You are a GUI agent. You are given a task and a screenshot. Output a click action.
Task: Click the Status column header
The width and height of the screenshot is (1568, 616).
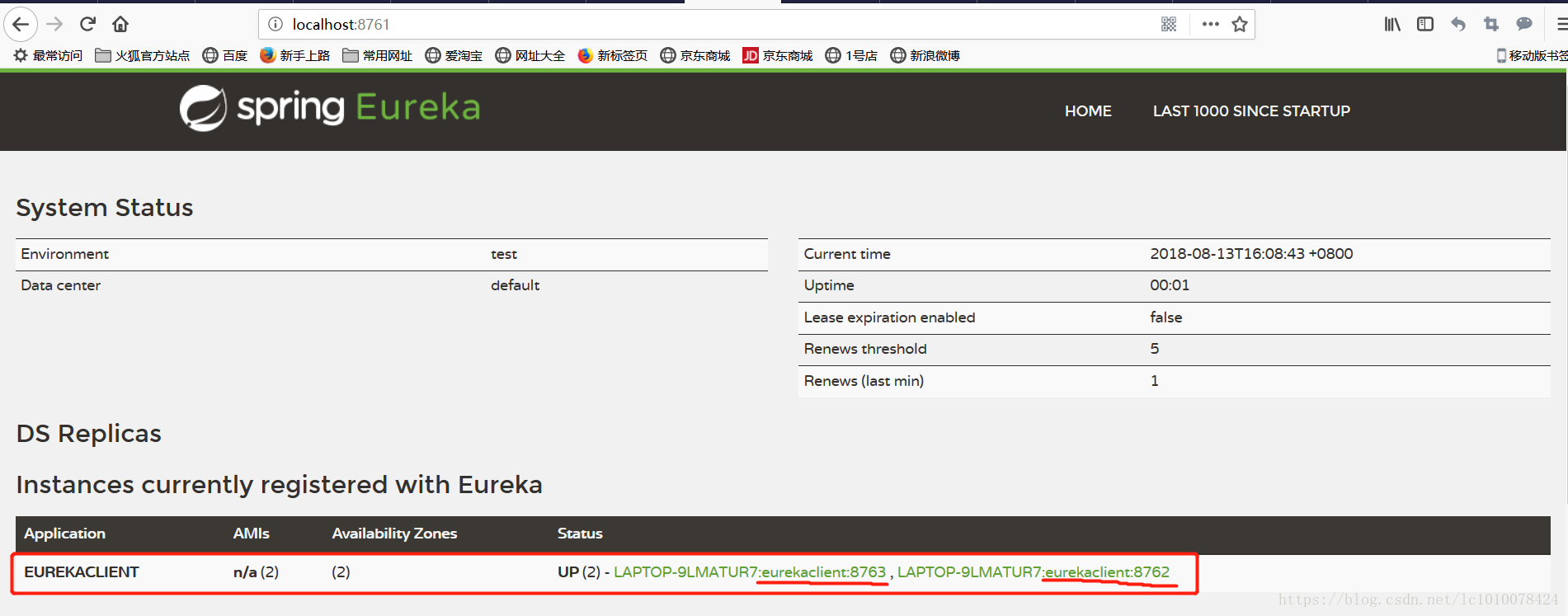coord(580,534)
